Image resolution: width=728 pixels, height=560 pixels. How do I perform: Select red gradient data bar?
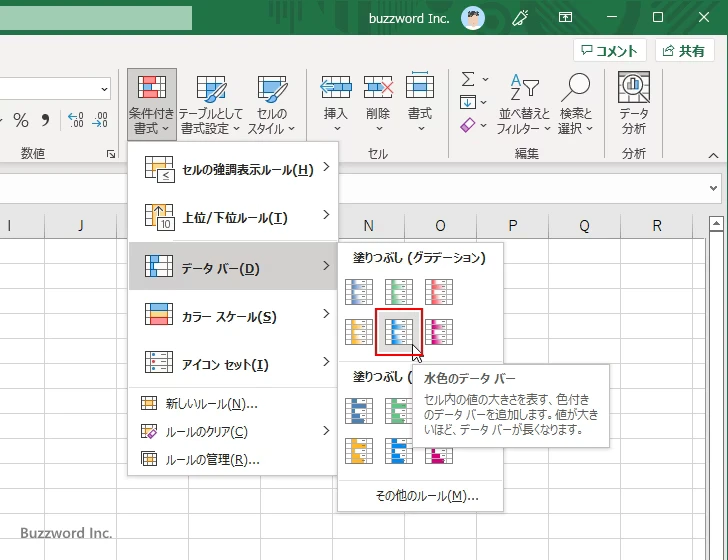pyautogui.click(x=439, y=292)
